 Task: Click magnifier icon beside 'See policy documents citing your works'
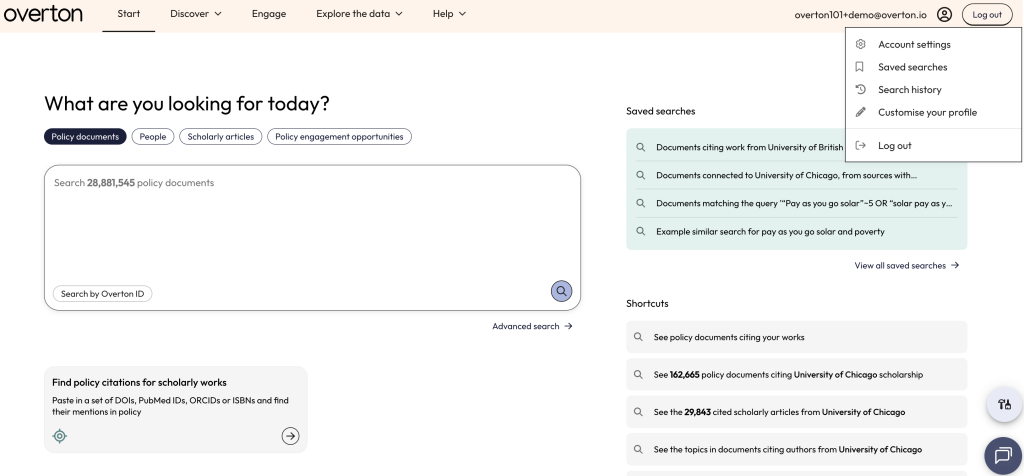pyautogui.click(x=639, y=337)
